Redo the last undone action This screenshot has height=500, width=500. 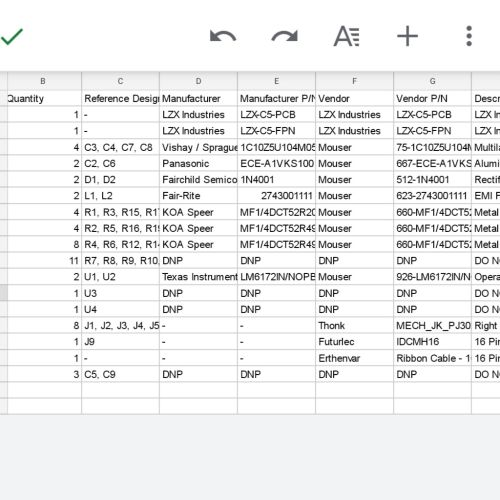[x=285, y=36]
